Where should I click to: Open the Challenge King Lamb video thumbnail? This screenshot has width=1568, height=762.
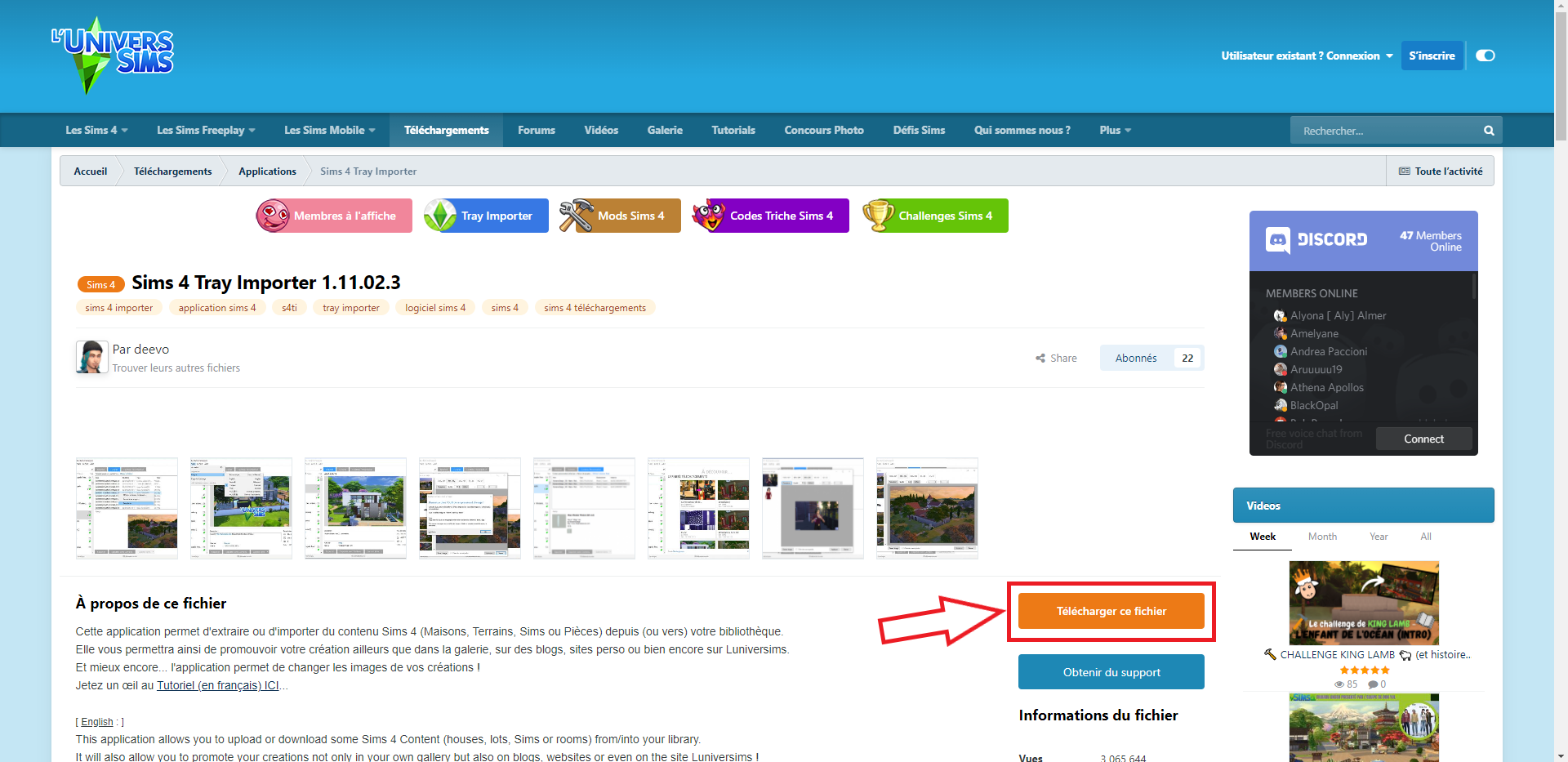[1364, 603]
